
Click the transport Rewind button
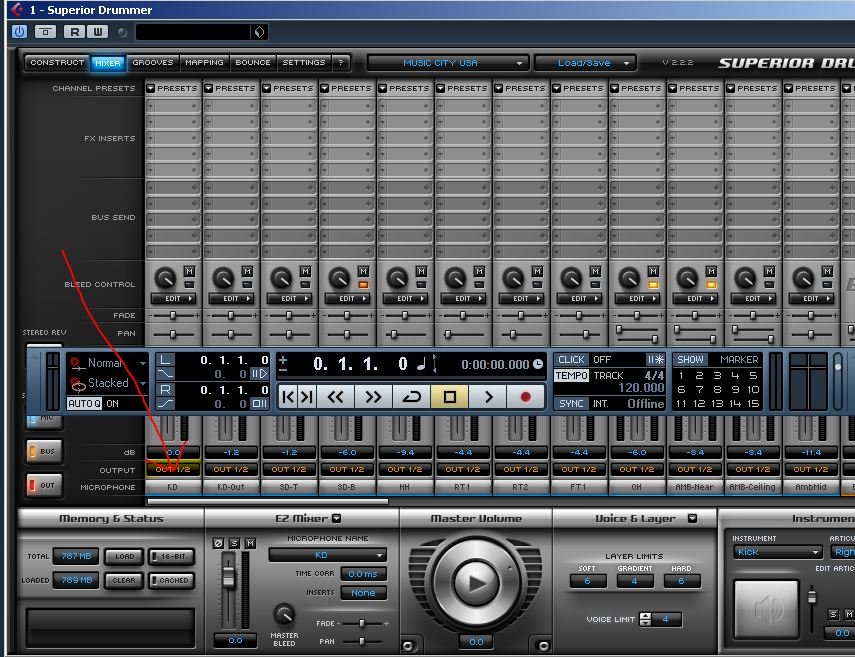pyautogui.click(x=335, y=397)
